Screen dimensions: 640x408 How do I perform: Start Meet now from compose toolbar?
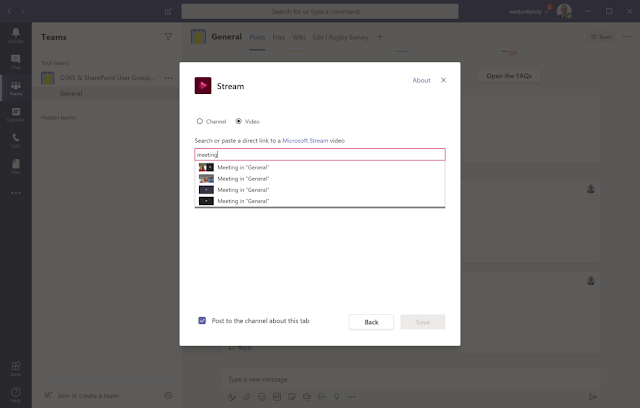pyautogui.click(x=307, y=397)
